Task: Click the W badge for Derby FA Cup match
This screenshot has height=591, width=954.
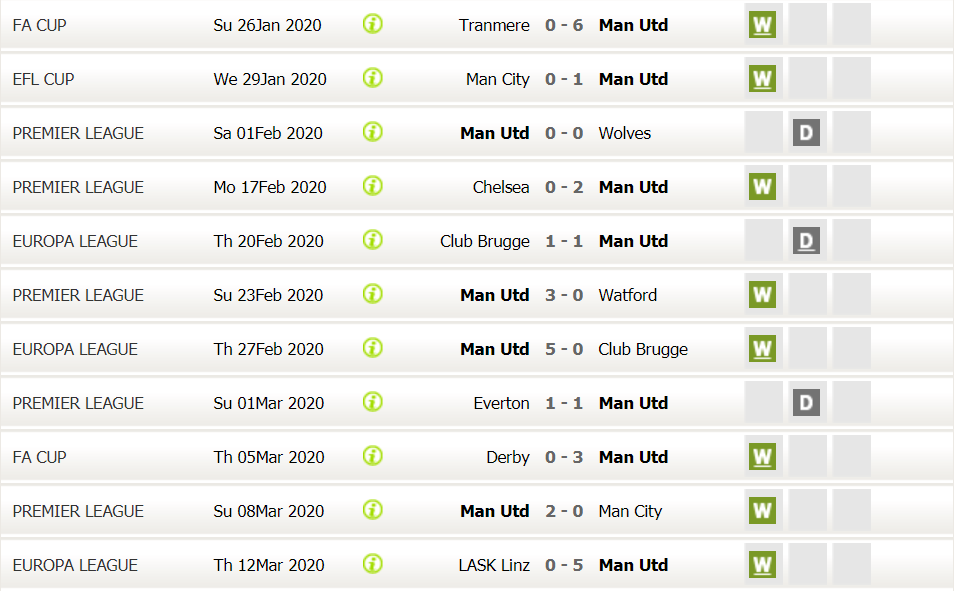Action: (762, 456)
